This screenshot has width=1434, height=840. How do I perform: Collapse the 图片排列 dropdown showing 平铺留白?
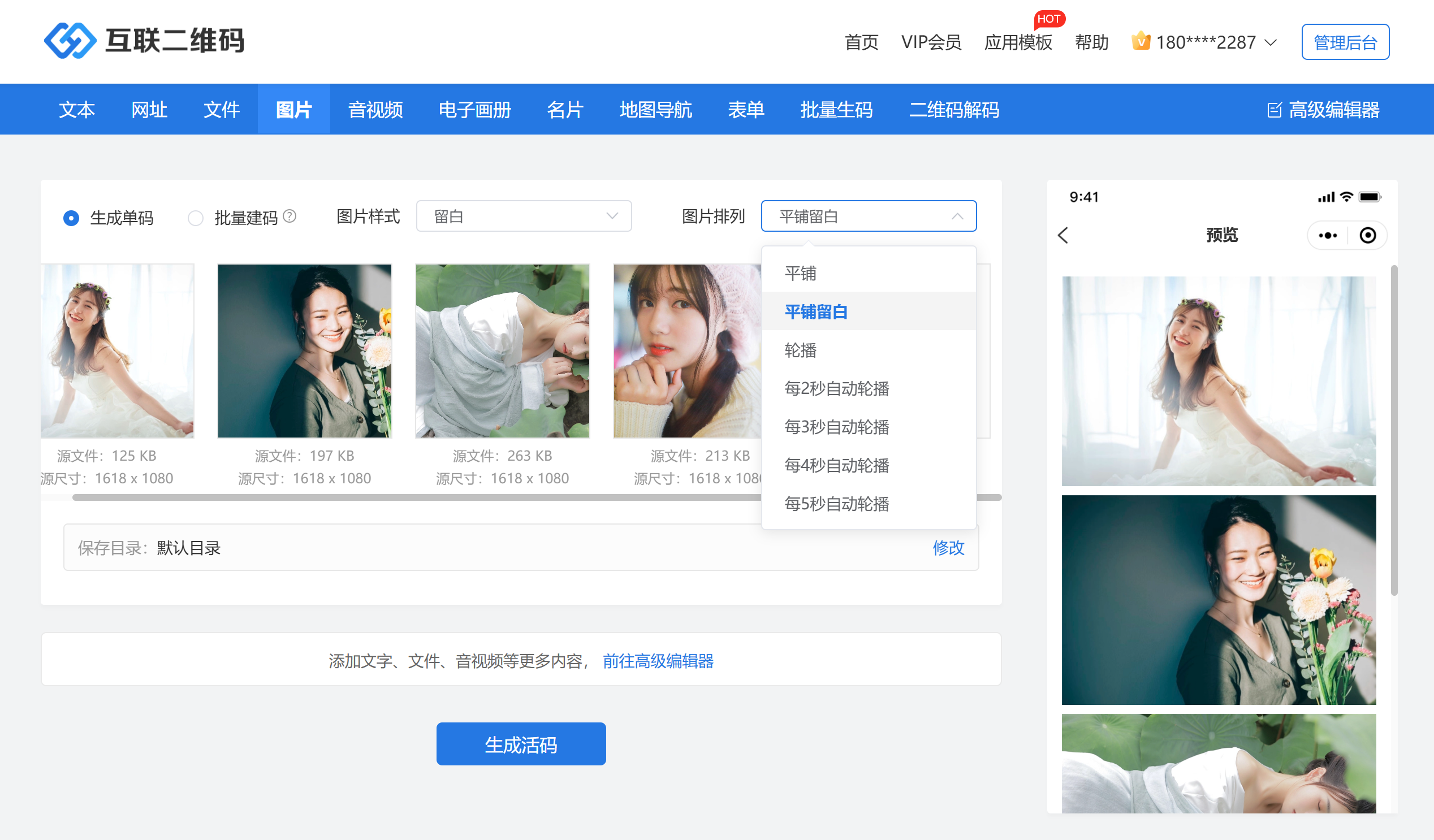869,216
